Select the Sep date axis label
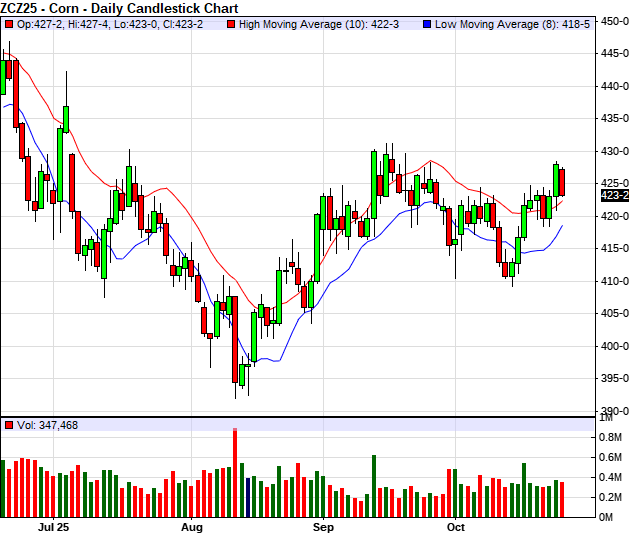The height and width of the screenshot is (536, 640). point(323,525)
